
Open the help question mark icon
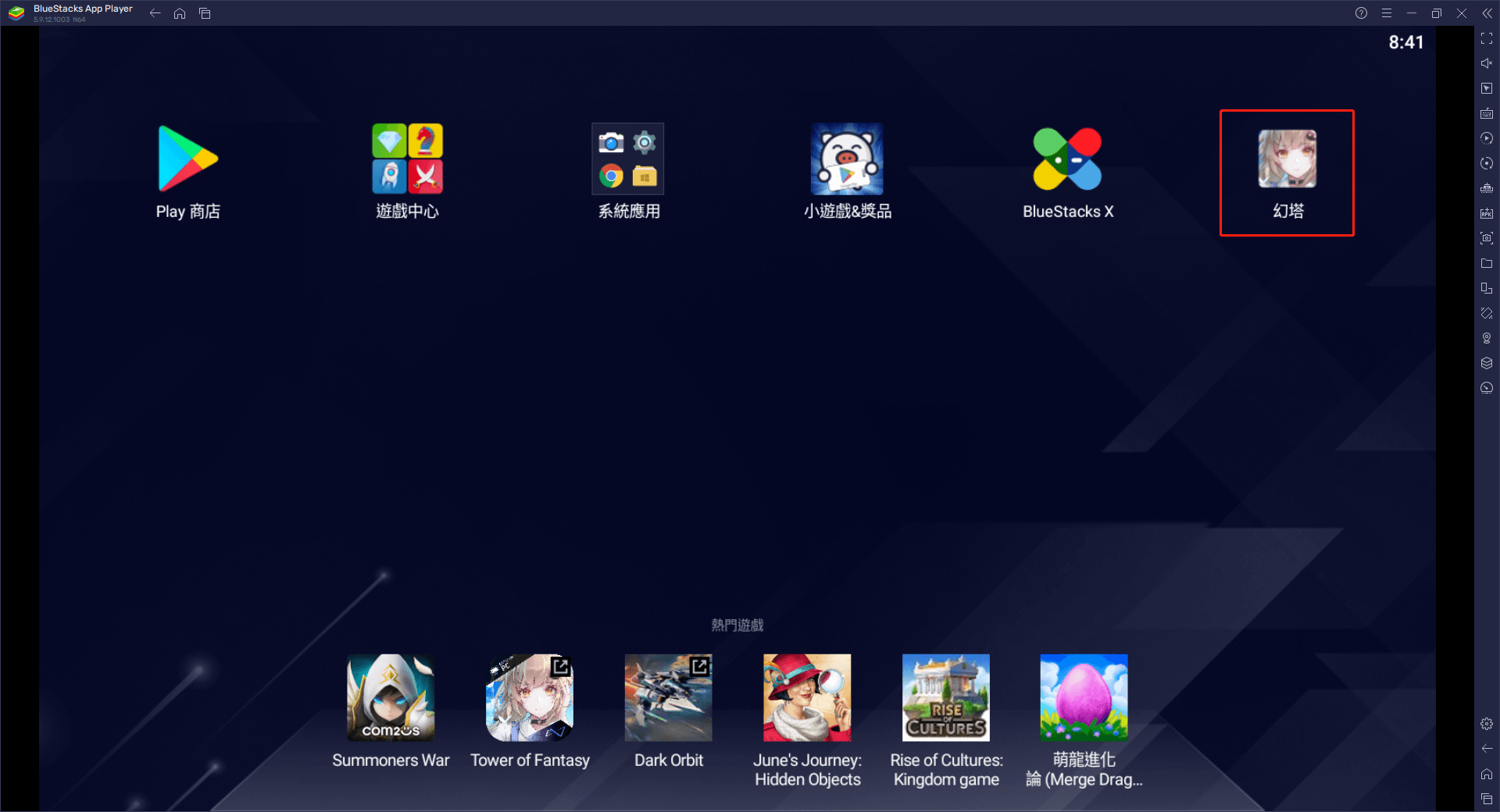pyautogui.click(x=1361, y=13)
